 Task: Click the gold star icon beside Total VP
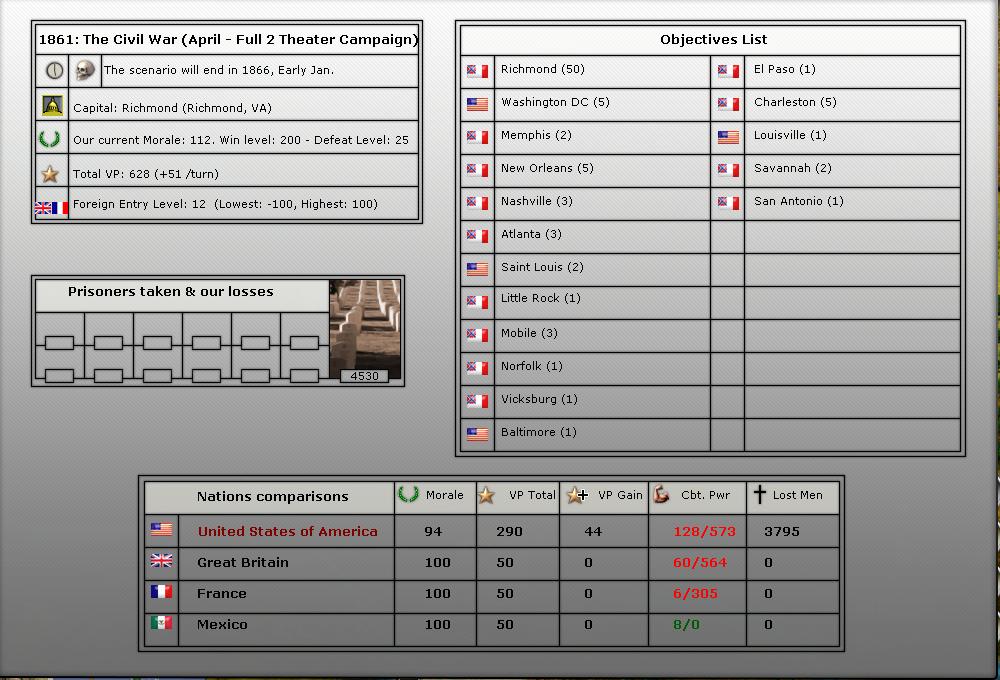pyautogui.click(x=50, y=174)
